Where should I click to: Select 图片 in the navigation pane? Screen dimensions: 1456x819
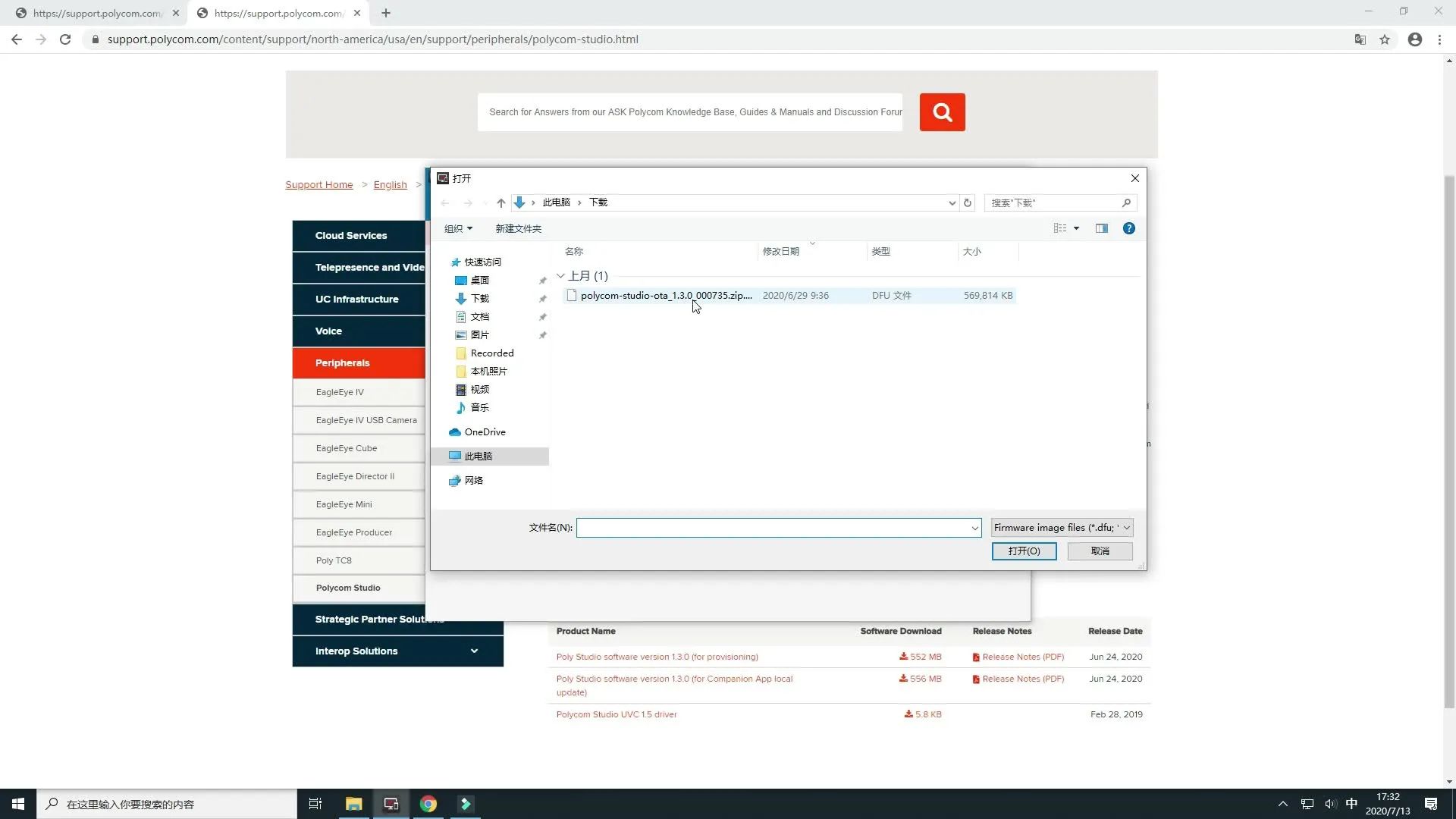[479, 334]
